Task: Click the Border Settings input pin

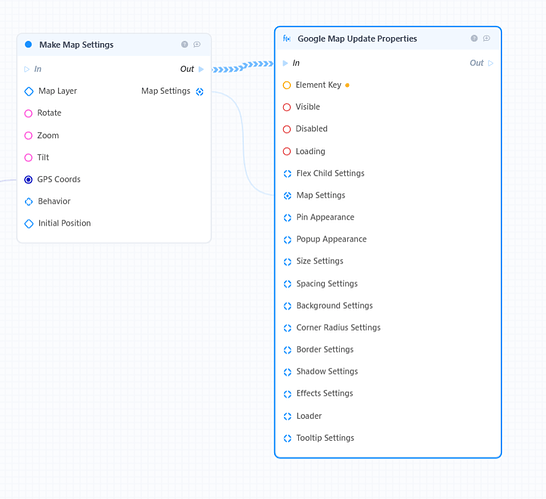Action: pyautogui.click(x=287, y=350)
